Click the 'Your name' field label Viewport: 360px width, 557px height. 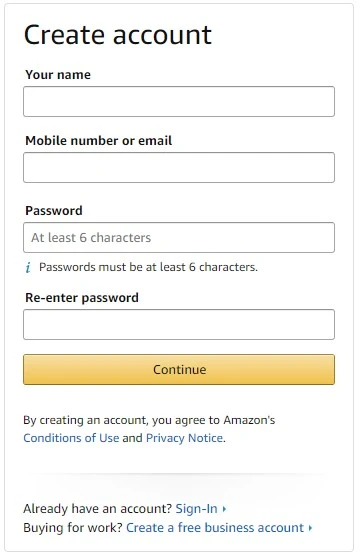(58, 75)
